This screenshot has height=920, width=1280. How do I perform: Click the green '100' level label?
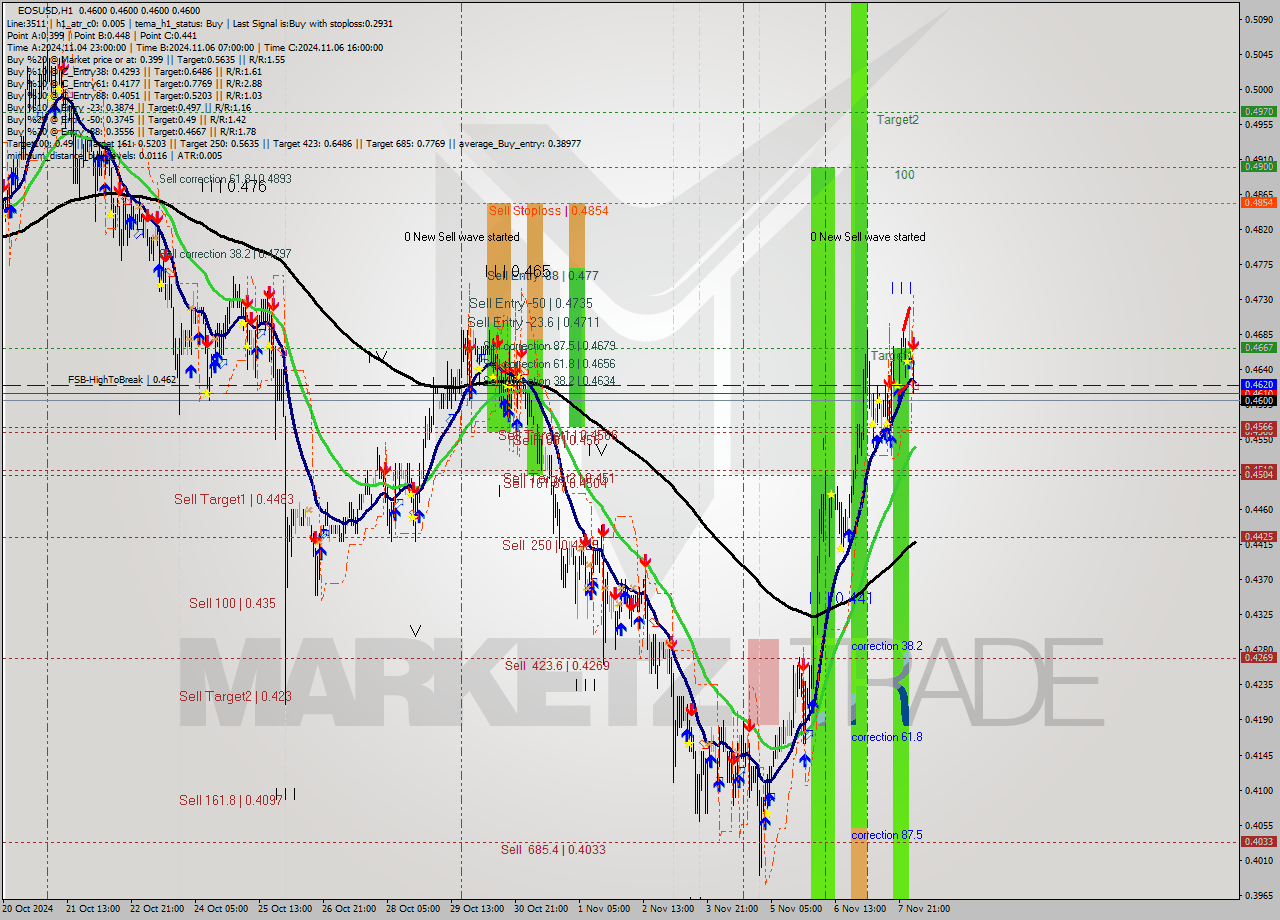coord(905,175)
